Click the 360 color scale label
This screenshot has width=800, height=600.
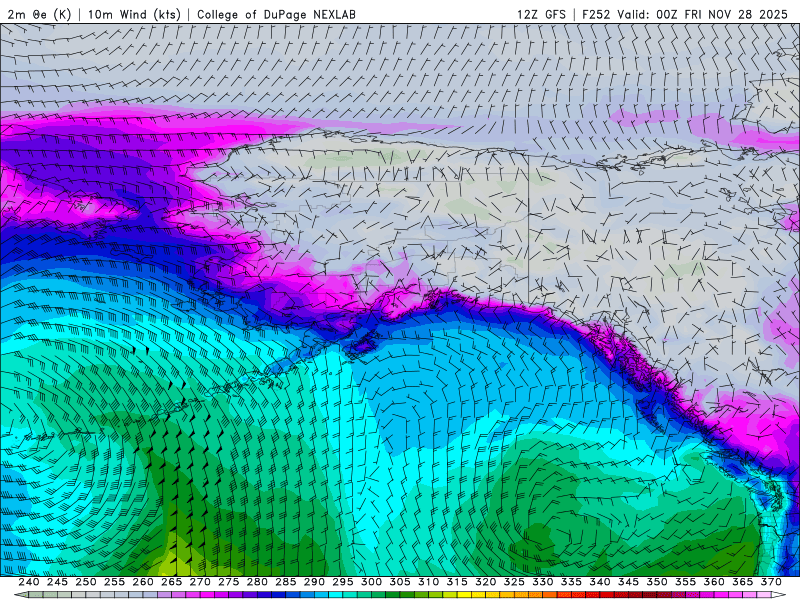click(x=714, y=582)
